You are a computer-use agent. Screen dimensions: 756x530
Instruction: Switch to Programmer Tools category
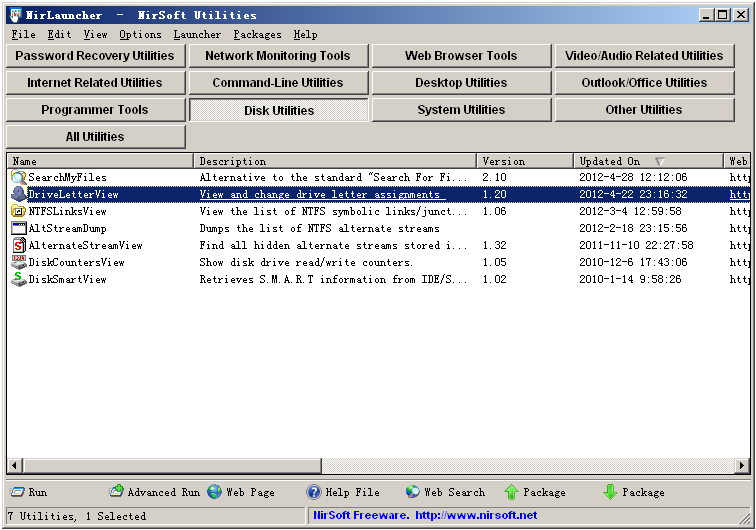tap(95, 110)
